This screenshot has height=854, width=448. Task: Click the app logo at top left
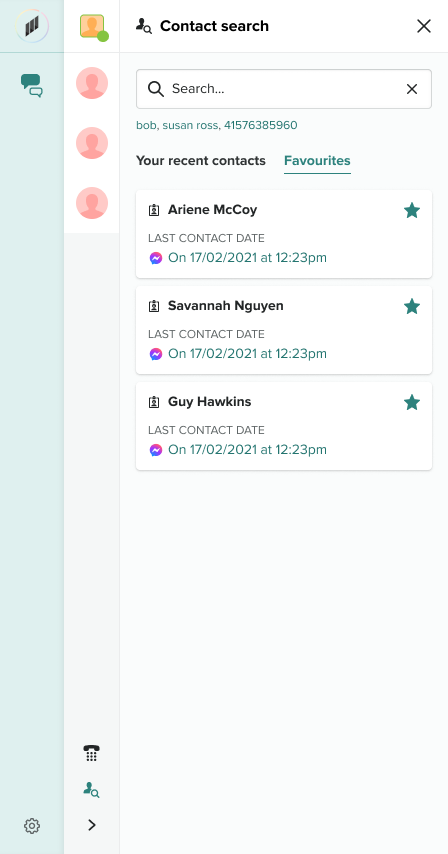pos(32,26)
